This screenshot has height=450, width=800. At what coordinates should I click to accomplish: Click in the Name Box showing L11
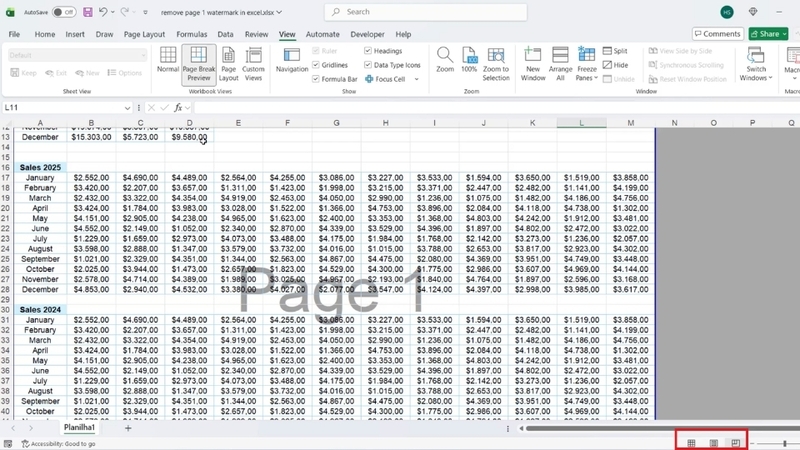coord(63,108)
